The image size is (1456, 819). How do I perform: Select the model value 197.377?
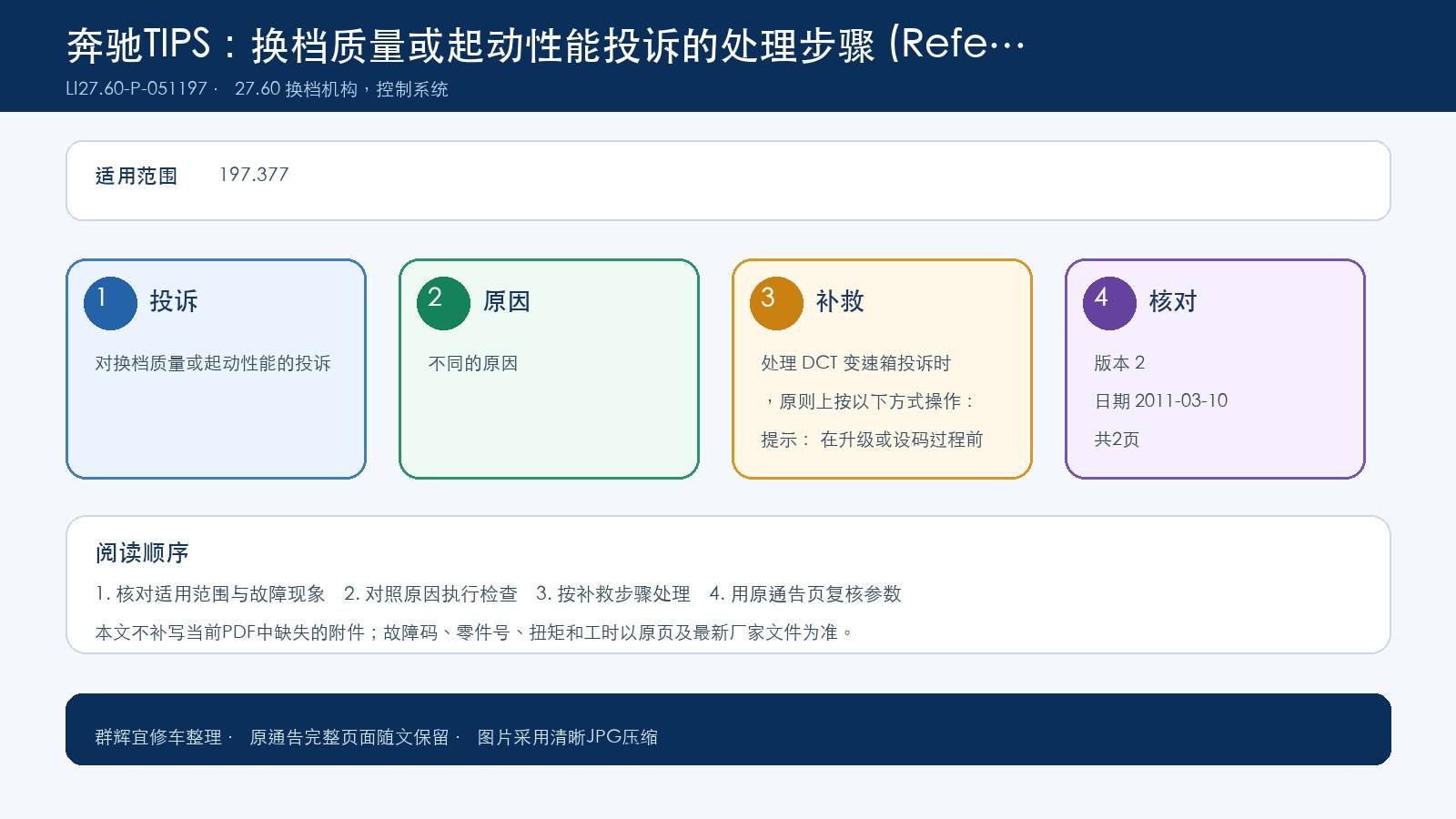[254, 175]
